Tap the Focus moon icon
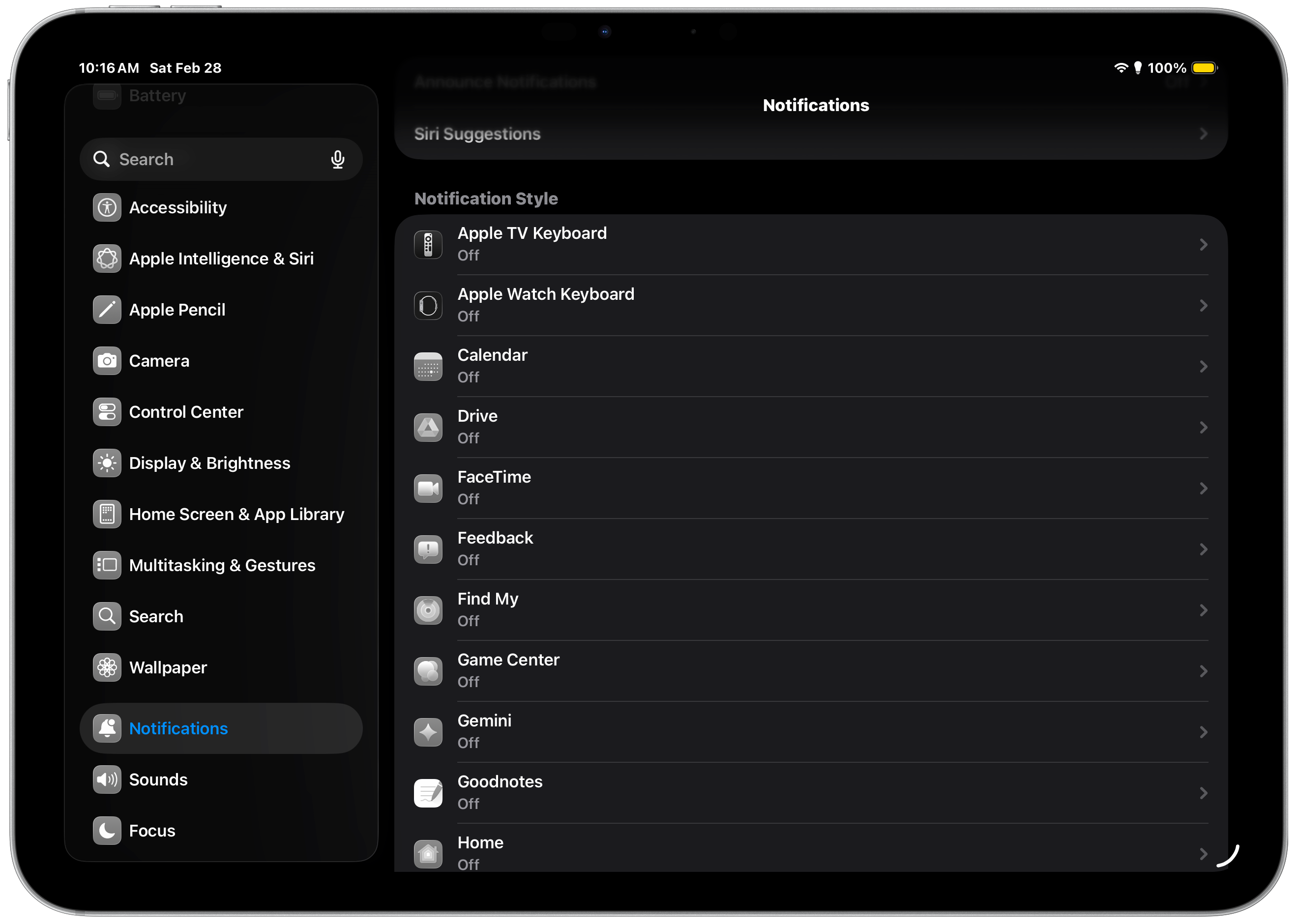This screenshot has width=1298, height=924. (x=107, y=831)
